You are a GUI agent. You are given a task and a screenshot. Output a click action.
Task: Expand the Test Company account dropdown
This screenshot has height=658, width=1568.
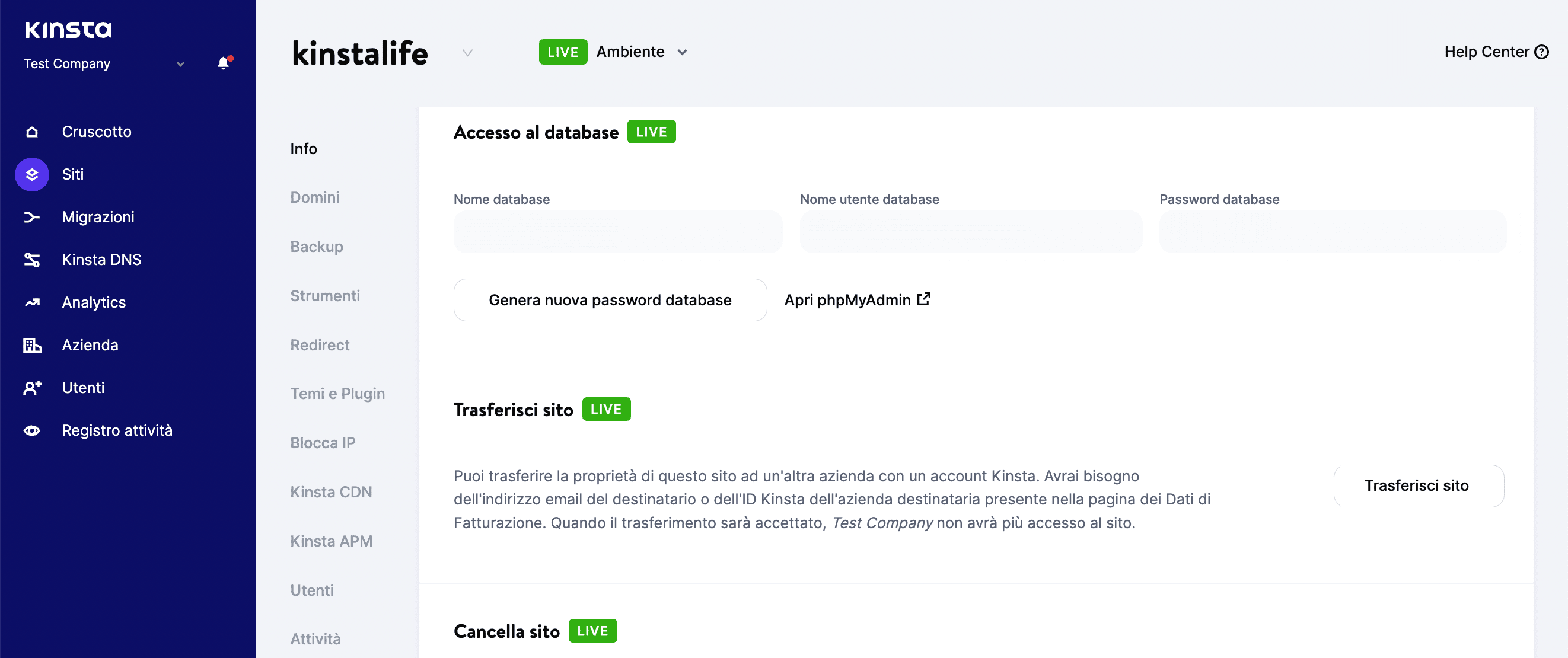tap(180, 63)
